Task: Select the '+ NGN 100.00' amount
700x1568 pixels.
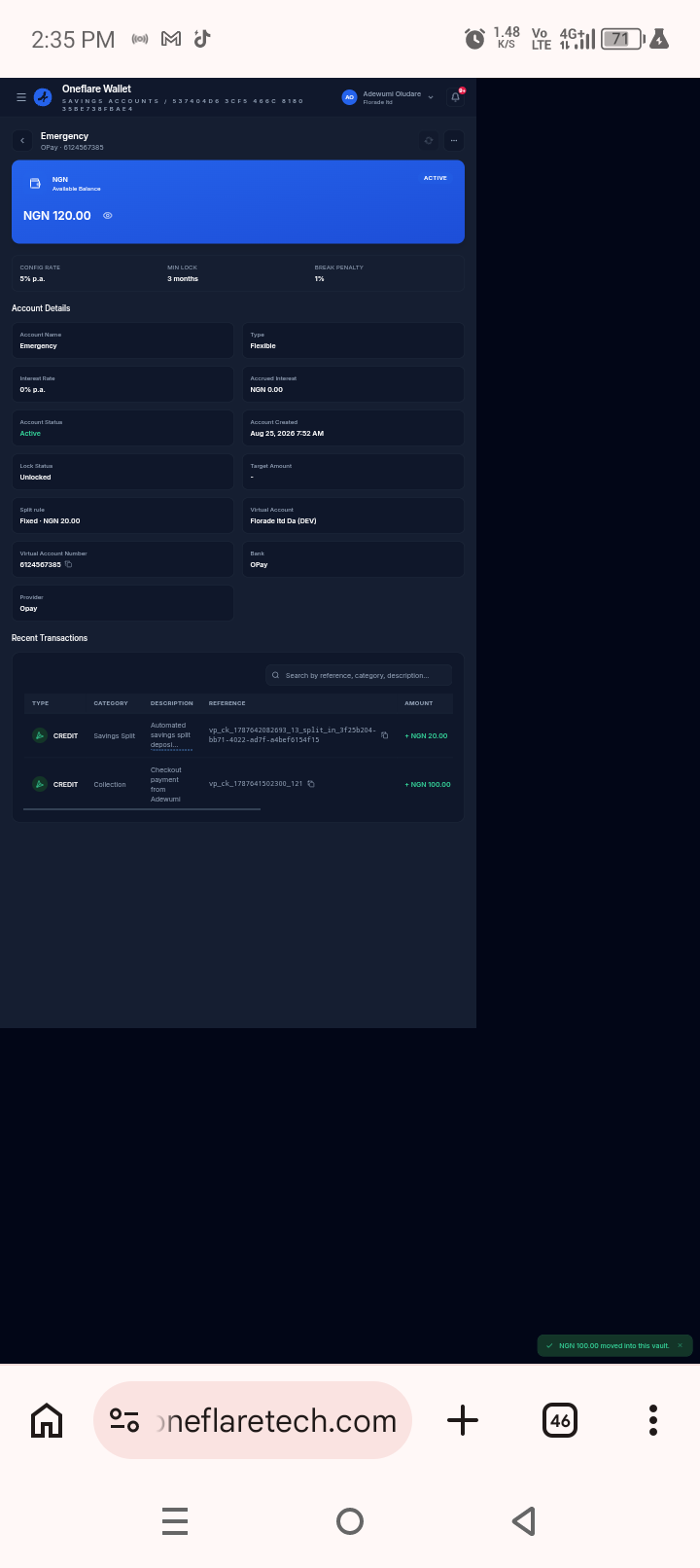Action: tap(428, 784)
